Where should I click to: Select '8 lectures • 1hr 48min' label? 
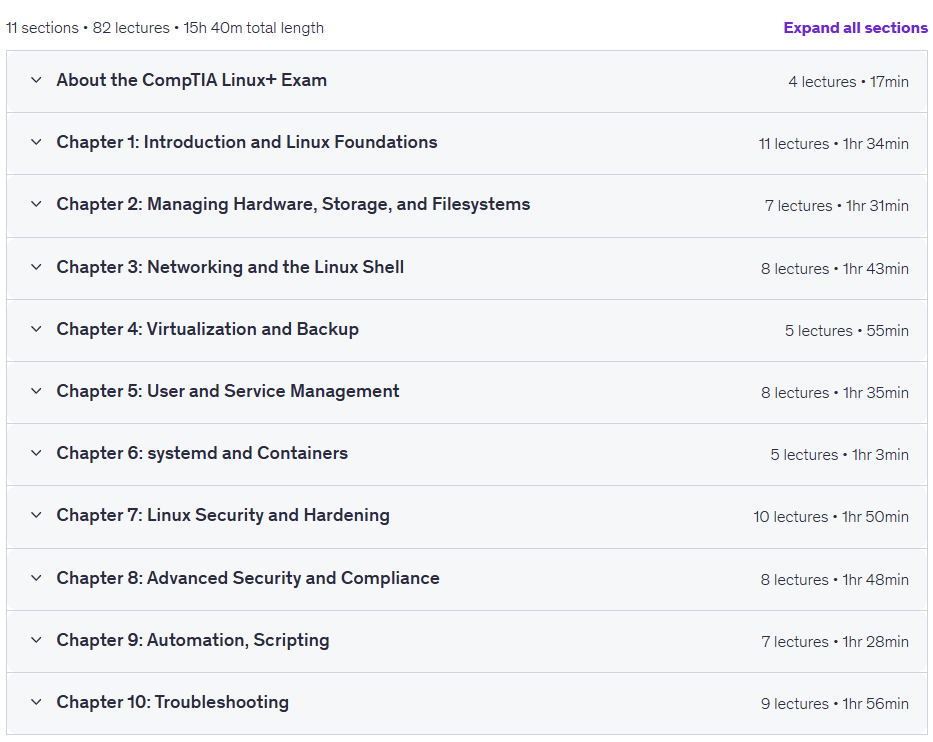pos(835,580)
